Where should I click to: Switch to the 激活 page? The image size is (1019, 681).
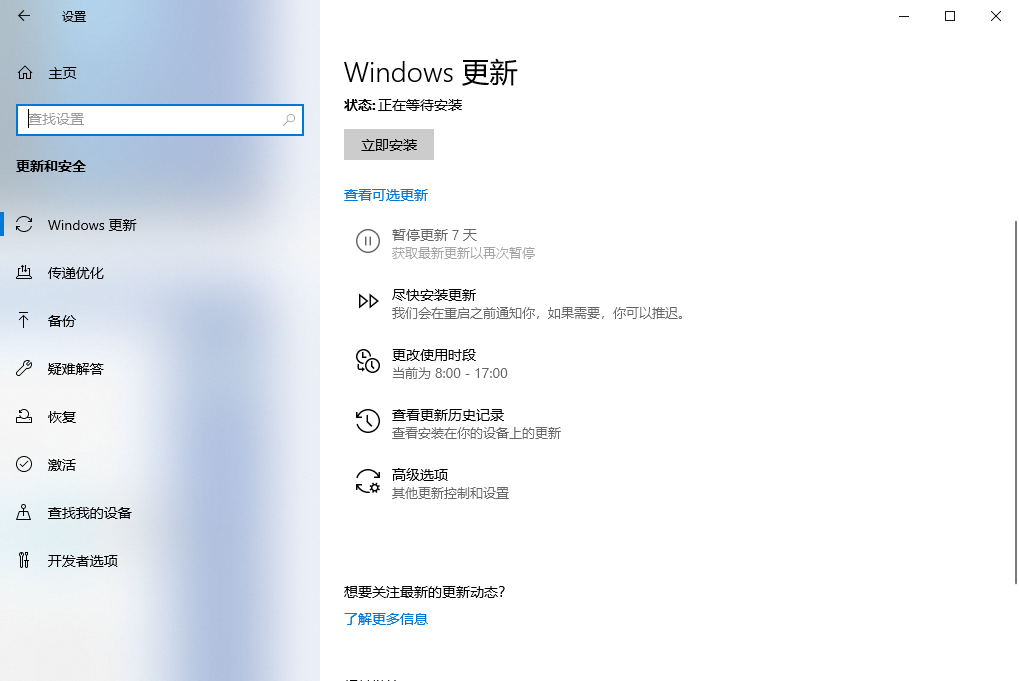[60, 464]
